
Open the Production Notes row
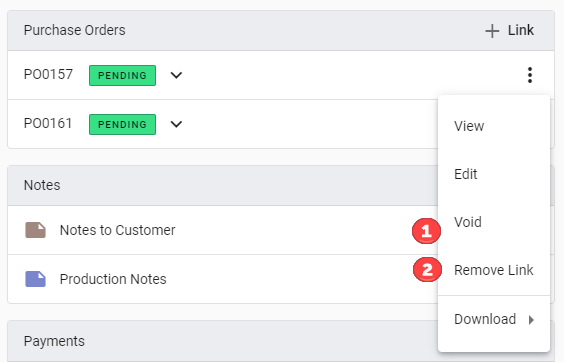[x=223, y=279]
